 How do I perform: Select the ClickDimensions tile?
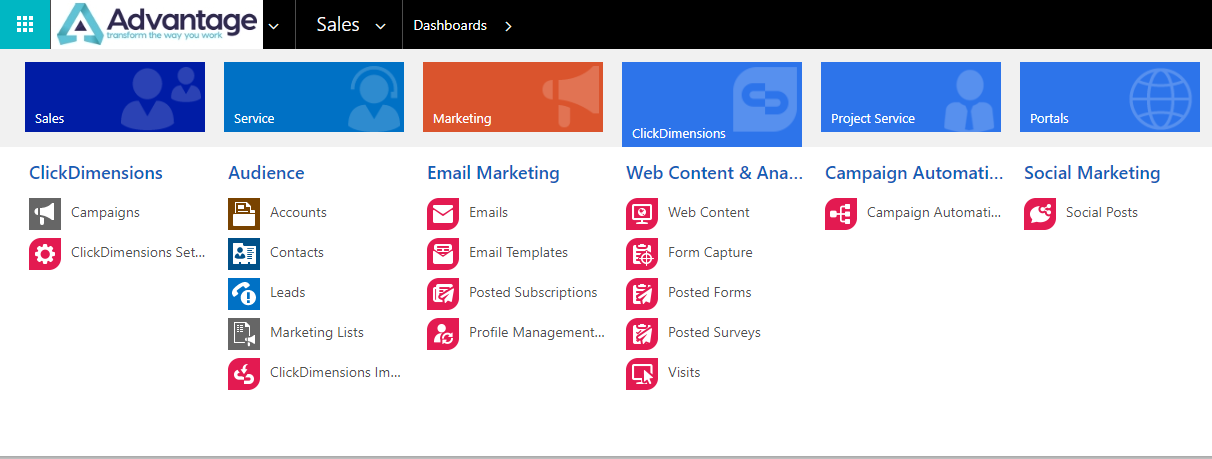click(x=712, y=104)
